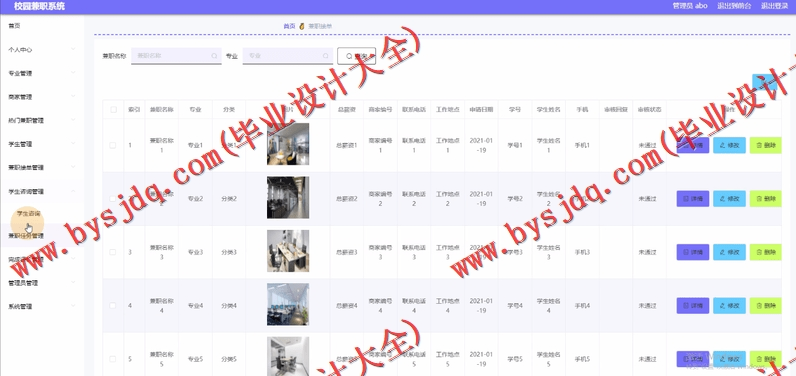
Task: Click 手机1 cell in row 1
Action: [x=582, y=146]
